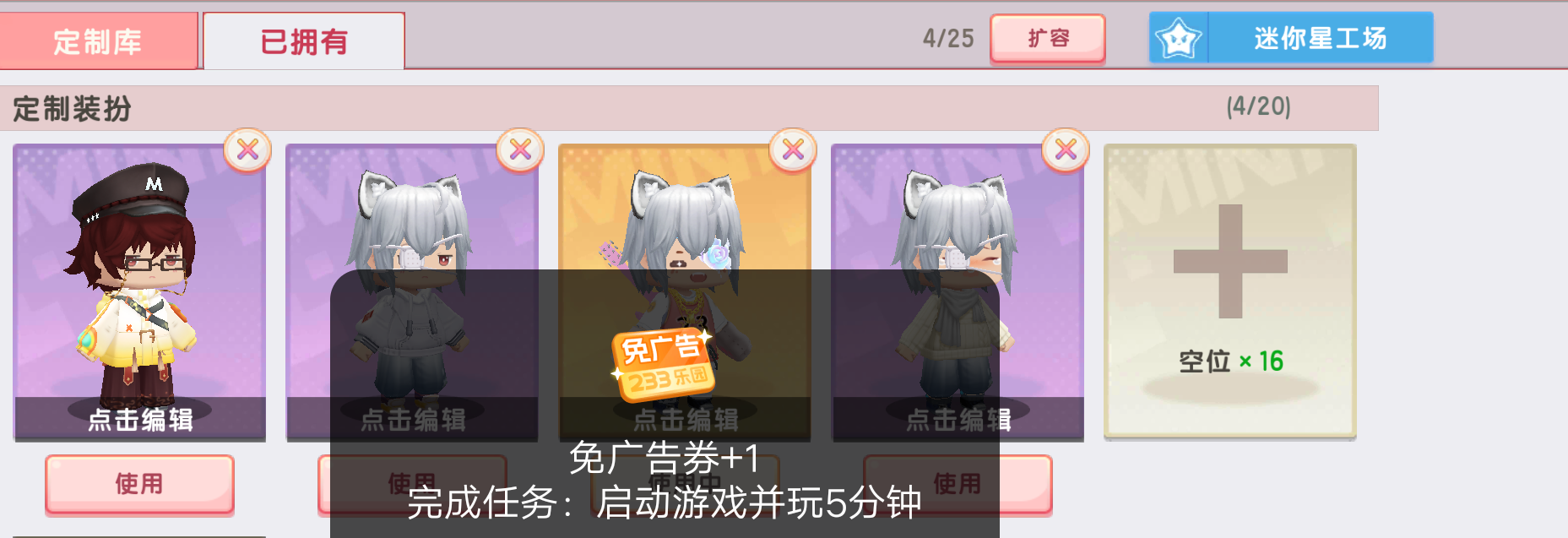Select the 已拥有 tab
This screenshot has width=1568, height=538.
click(x=304, y=41)
